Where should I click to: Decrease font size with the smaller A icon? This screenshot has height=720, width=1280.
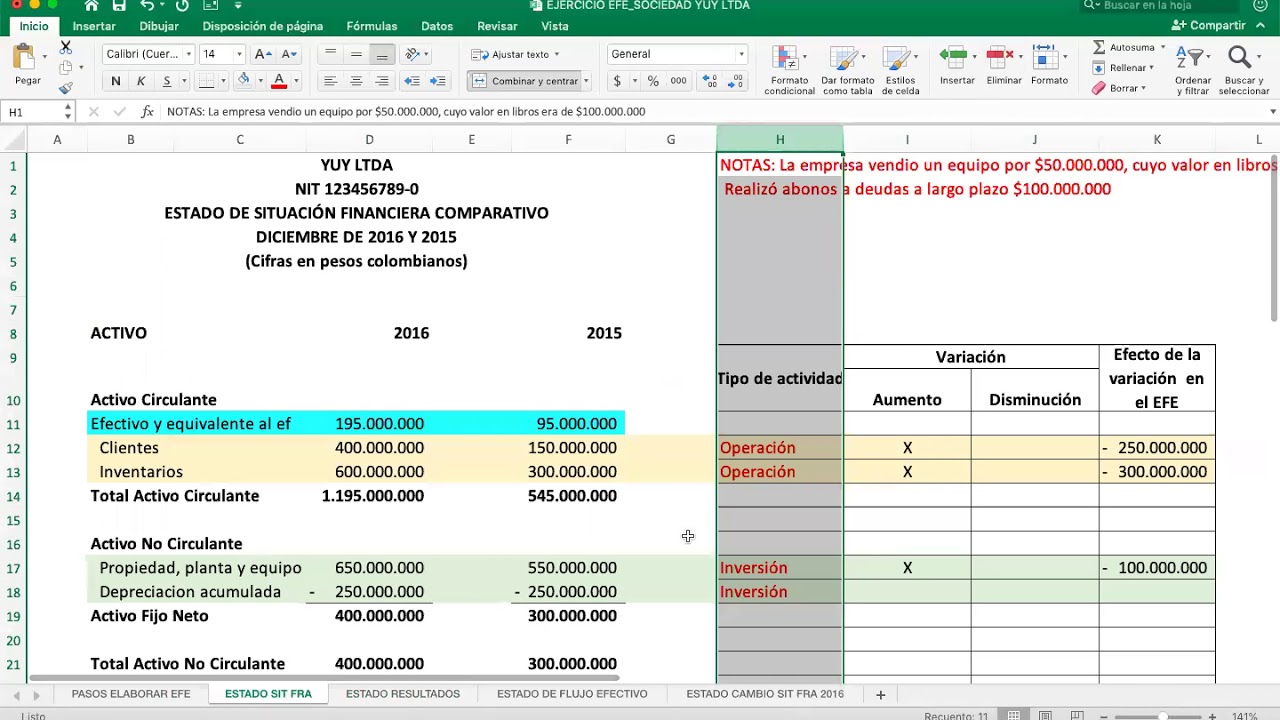(288, 54)
